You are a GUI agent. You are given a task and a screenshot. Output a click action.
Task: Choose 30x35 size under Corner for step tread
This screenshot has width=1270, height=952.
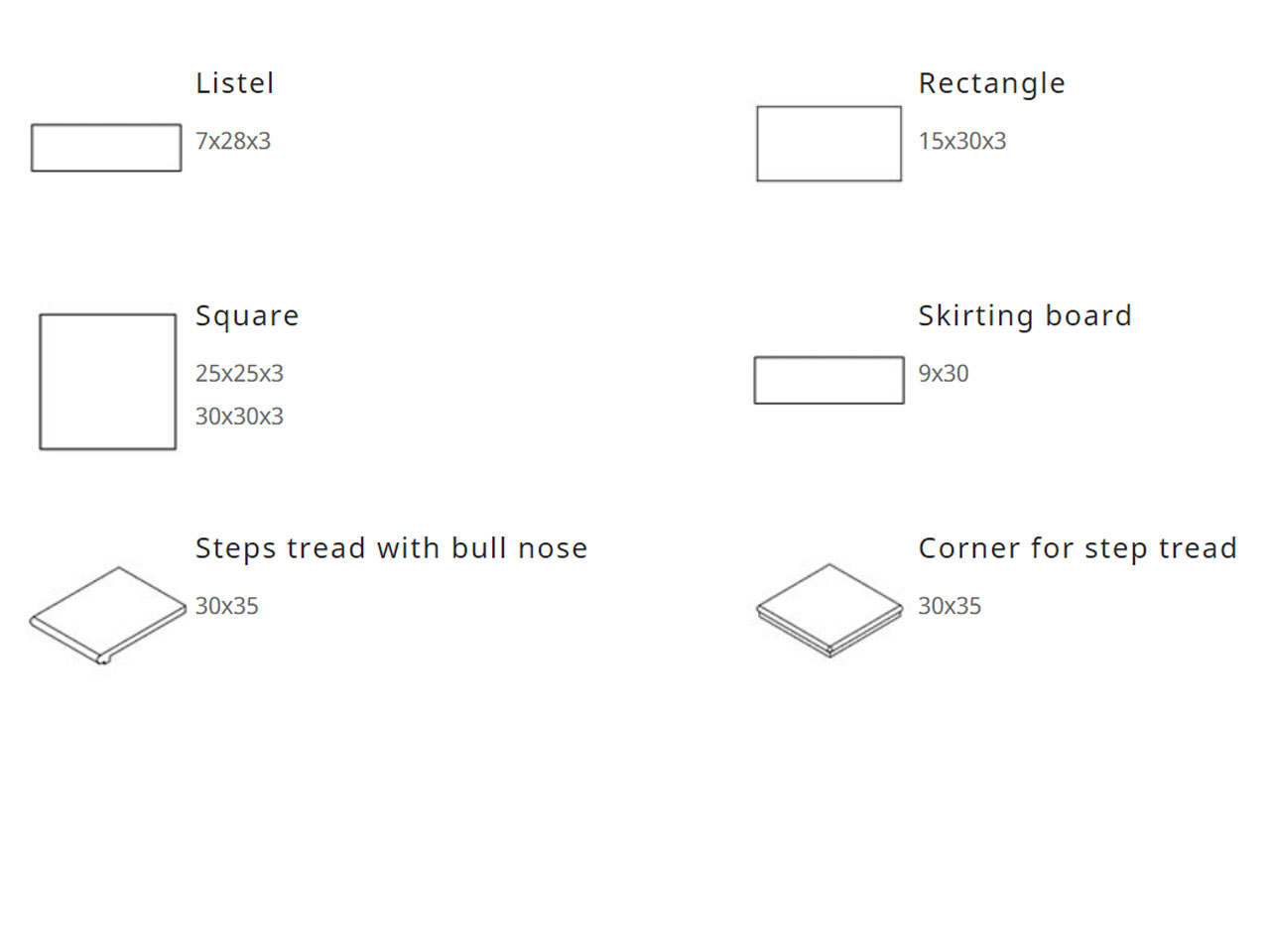[x=949, y=606]
